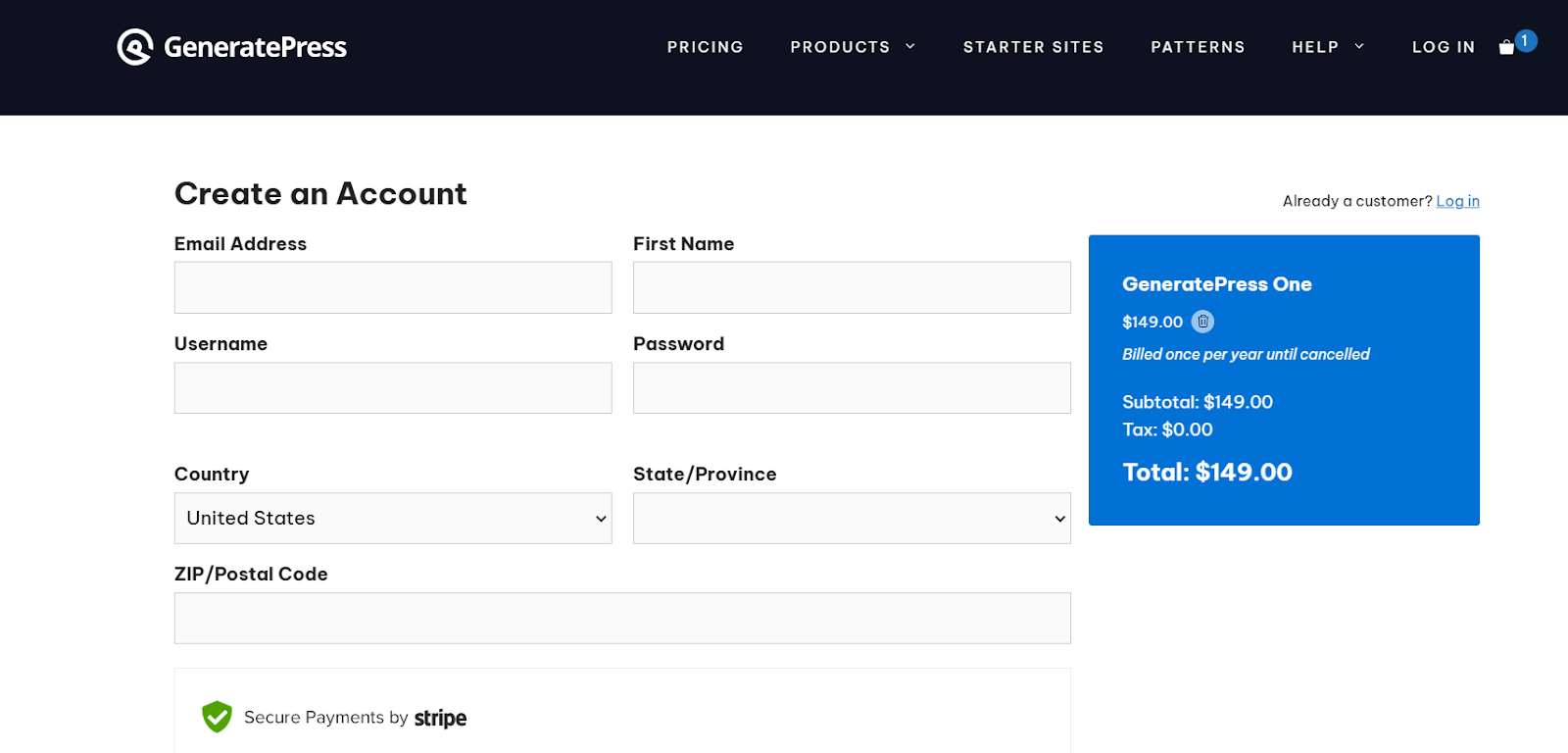Focus the Password field
Screen dimensions: 1568x753
coord(852,388)
